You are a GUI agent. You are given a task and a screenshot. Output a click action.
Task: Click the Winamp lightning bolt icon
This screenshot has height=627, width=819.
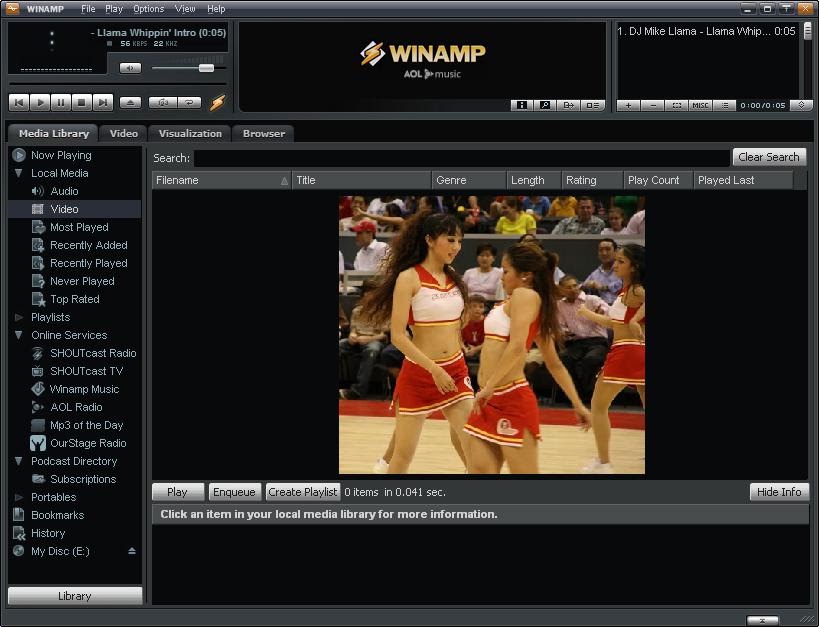[x=217, y=102]
